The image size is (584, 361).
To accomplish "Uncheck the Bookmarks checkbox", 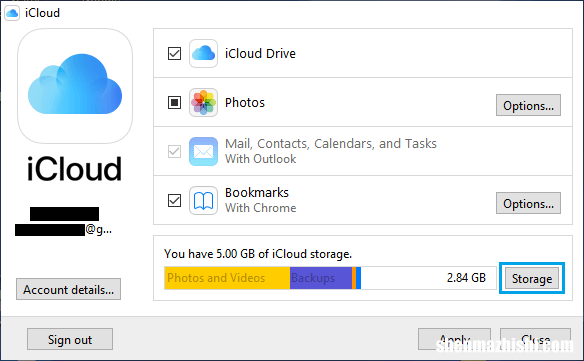I will 174,200.
